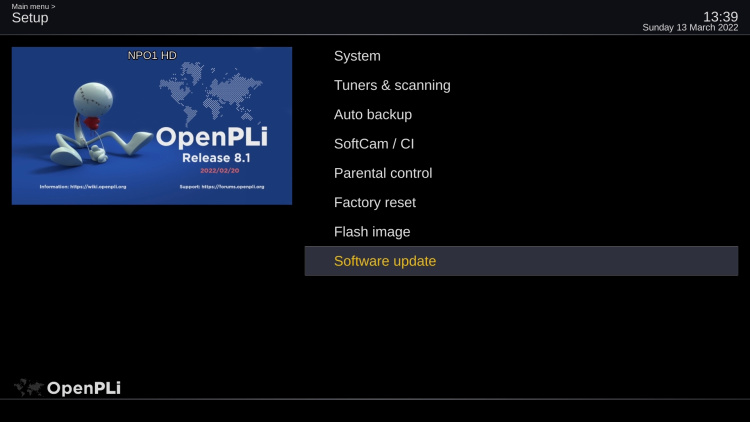Image resolution: width=750 pixels, height=422 pixels.
Task: Choose Factory reset
Action: point(521,202)
